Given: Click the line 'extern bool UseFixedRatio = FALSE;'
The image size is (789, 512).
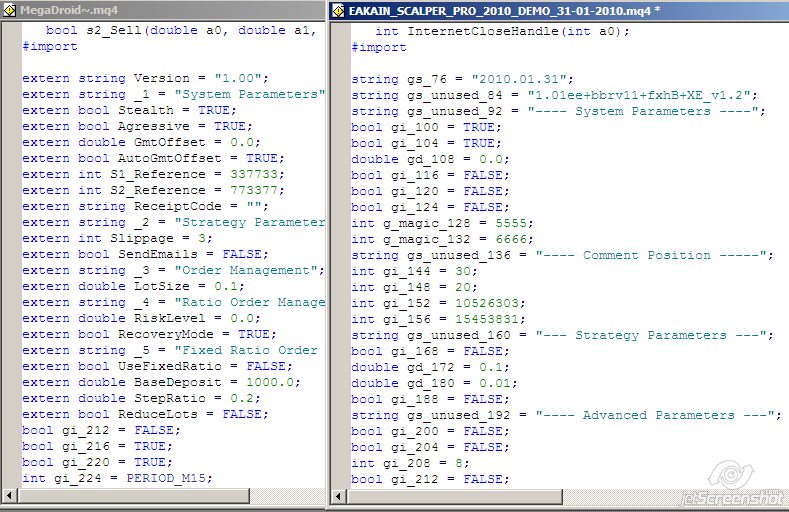Looking at the screenshot, I should coord(157,367).
